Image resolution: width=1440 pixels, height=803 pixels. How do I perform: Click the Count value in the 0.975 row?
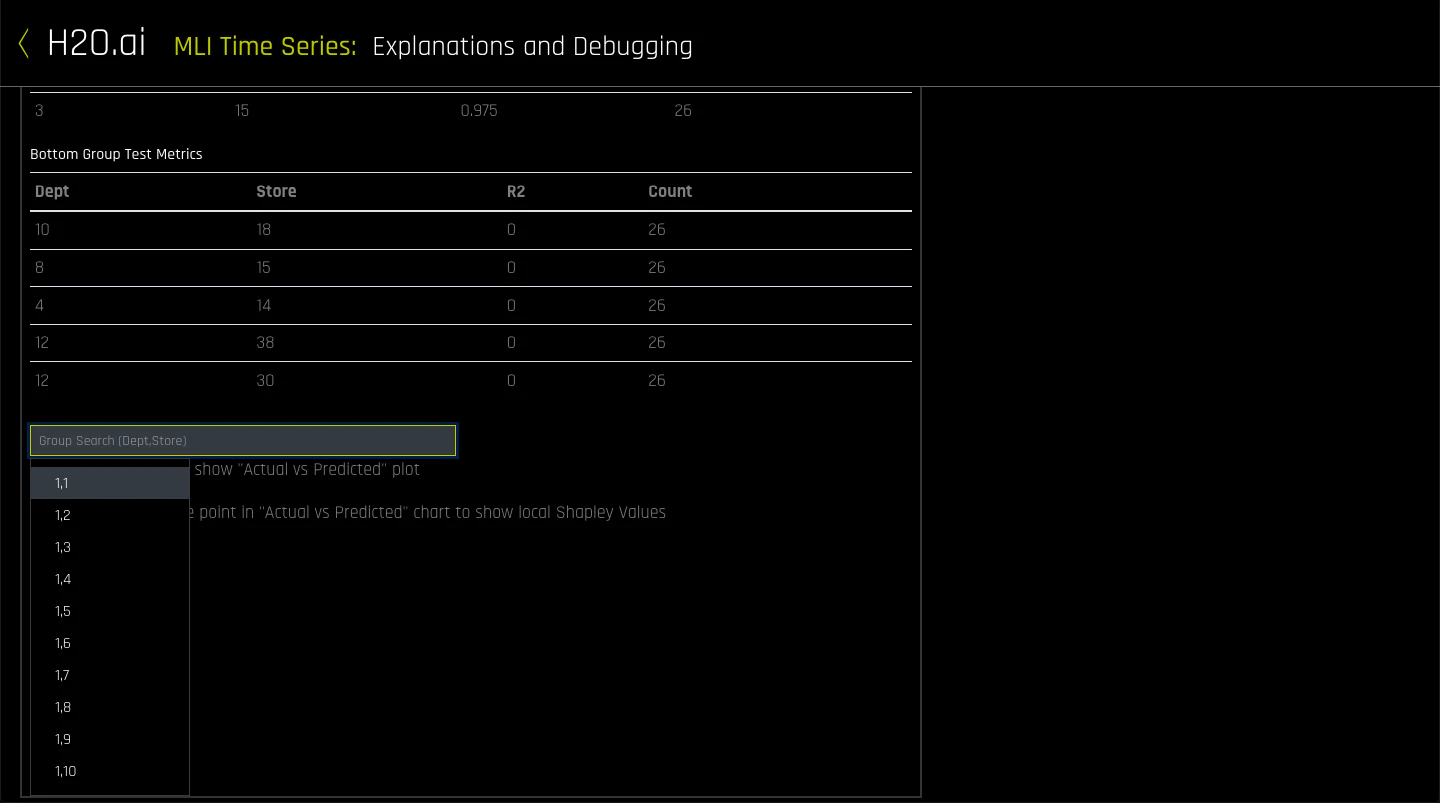(x=683, y=111)
